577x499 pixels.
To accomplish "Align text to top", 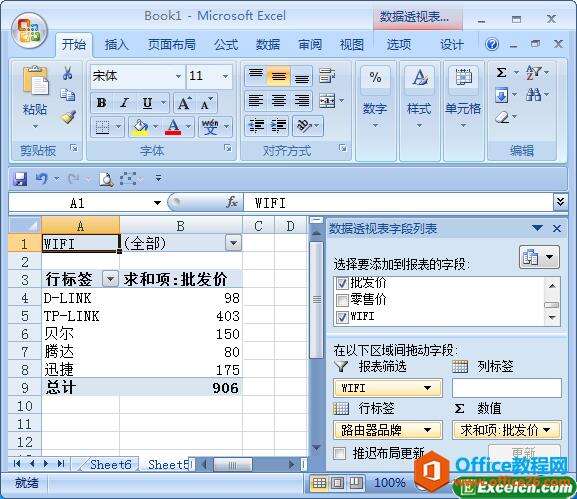I will click(256, 76).
